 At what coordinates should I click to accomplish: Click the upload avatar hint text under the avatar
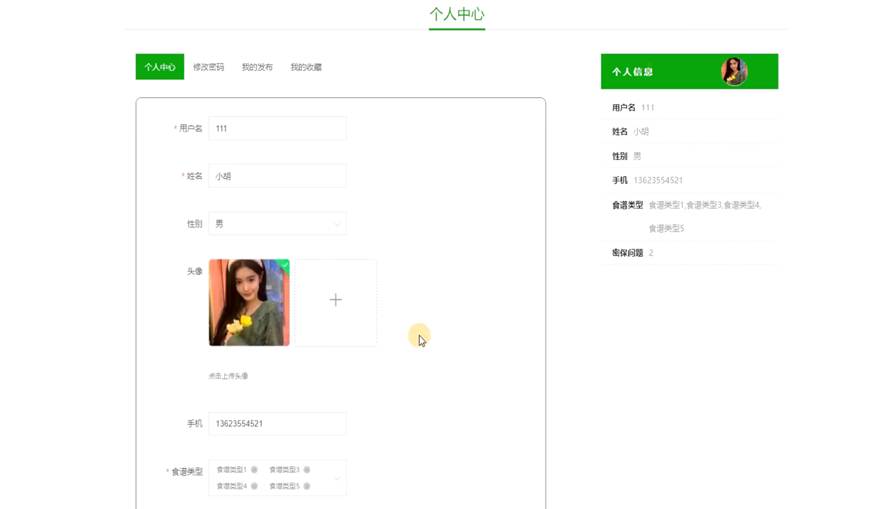pyautogui.click(x=229, y=376)
